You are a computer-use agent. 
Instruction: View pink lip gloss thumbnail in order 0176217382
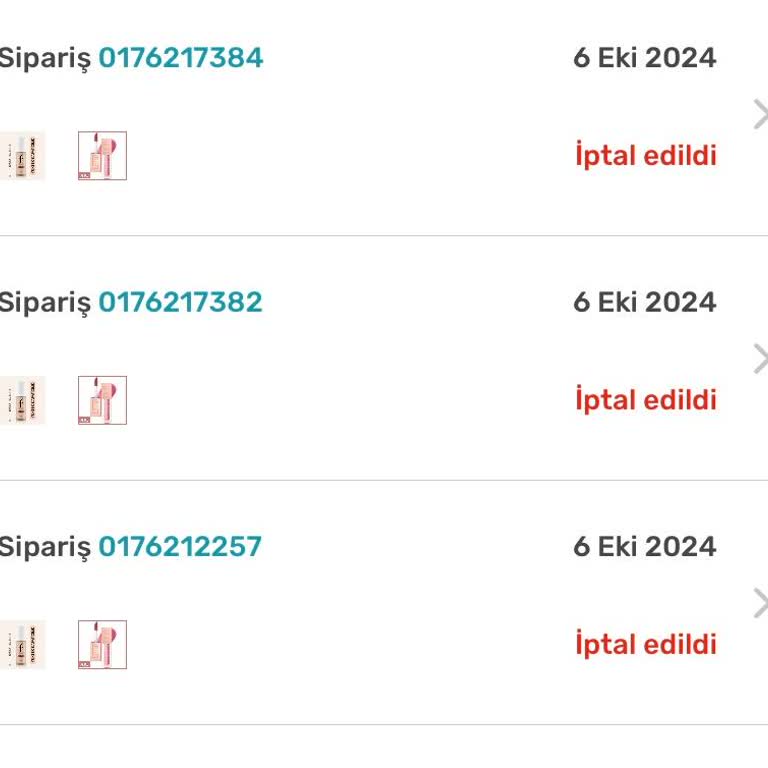[x=102, y=400]
